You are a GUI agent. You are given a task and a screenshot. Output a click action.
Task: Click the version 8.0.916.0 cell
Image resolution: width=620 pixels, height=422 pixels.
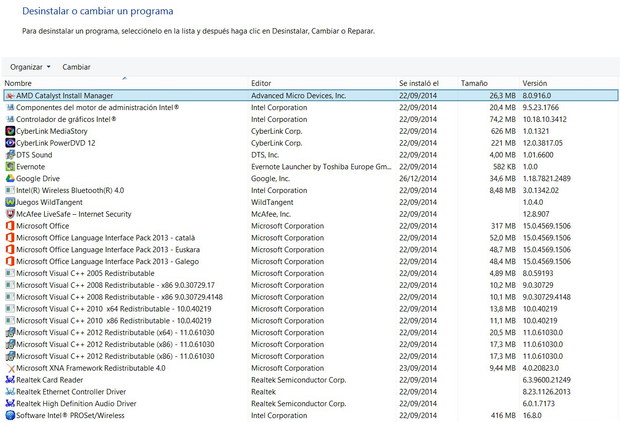click(x=537, y=96)
